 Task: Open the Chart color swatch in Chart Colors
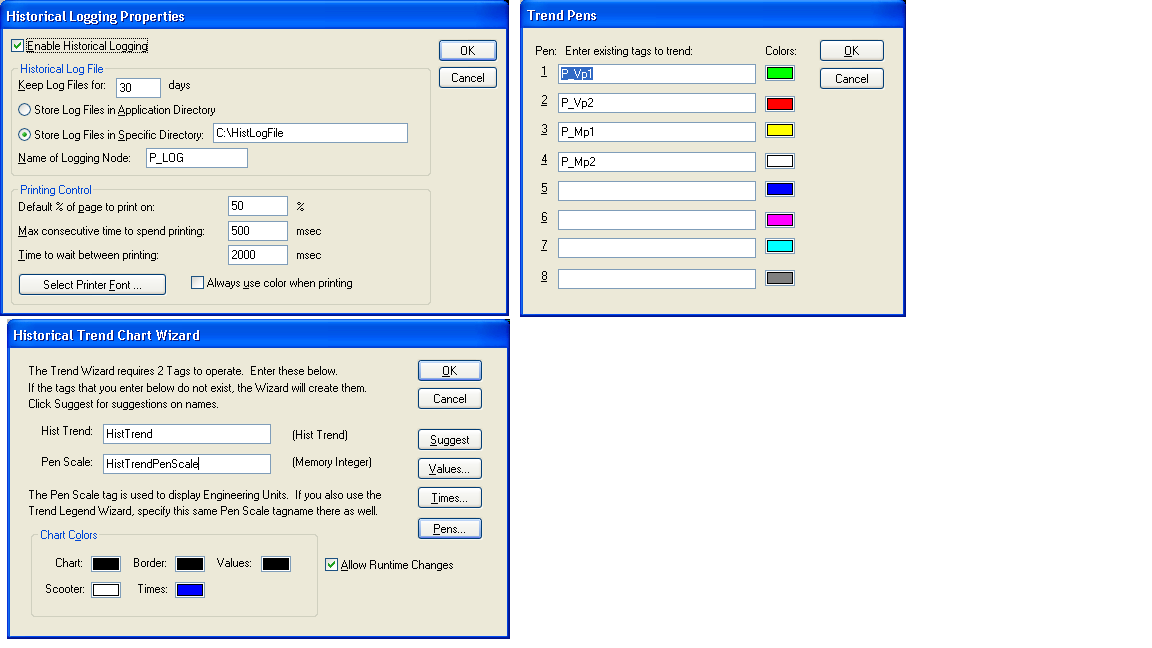106,564
